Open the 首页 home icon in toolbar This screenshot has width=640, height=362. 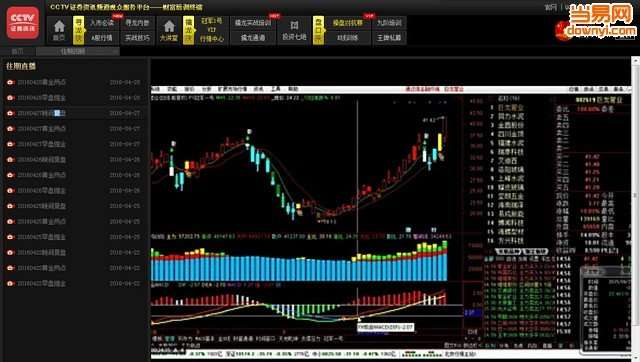(59, 31)
